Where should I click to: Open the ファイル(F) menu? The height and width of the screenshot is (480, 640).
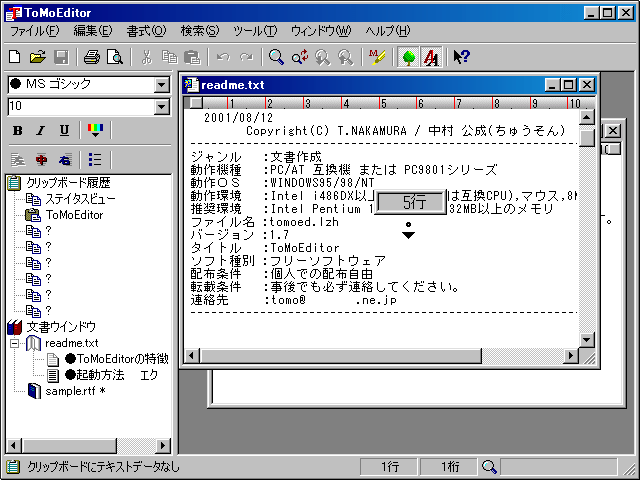coord(34,31)
